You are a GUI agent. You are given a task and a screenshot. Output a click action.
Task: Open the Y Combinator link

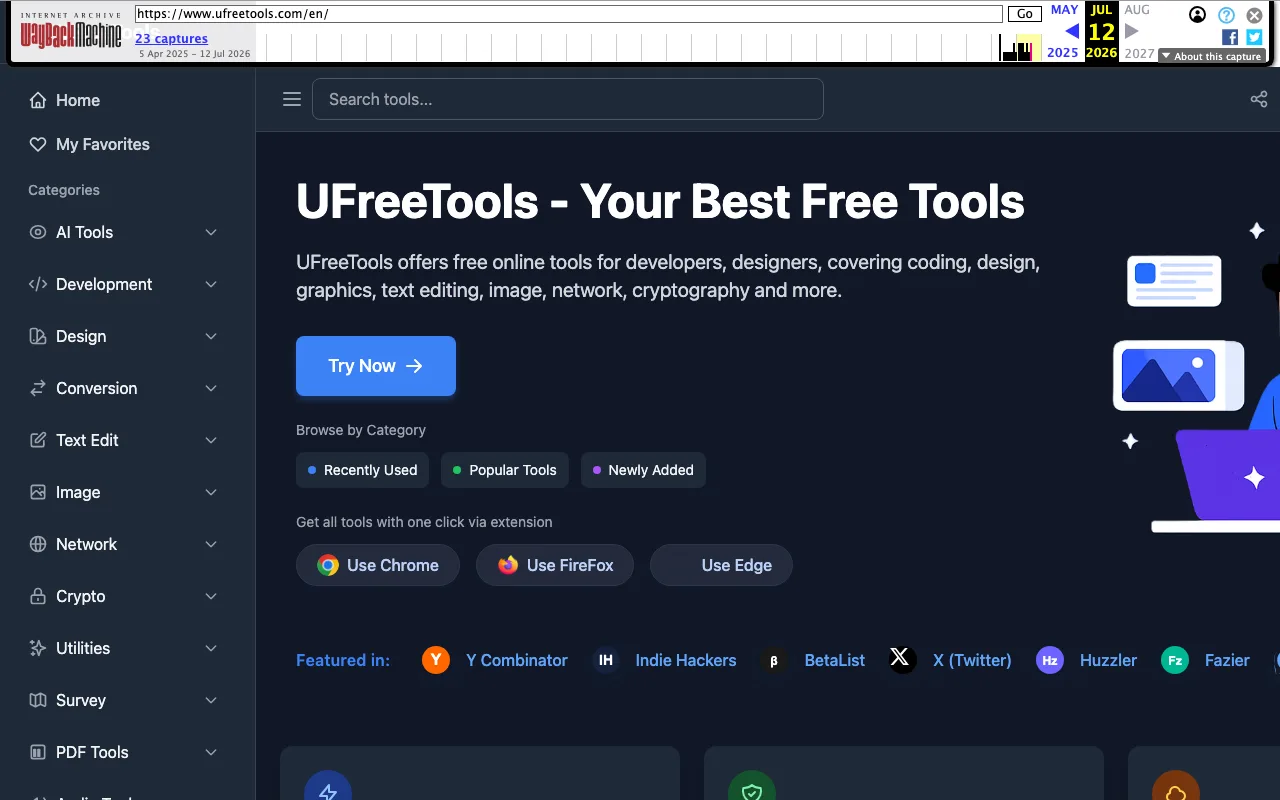517,660
